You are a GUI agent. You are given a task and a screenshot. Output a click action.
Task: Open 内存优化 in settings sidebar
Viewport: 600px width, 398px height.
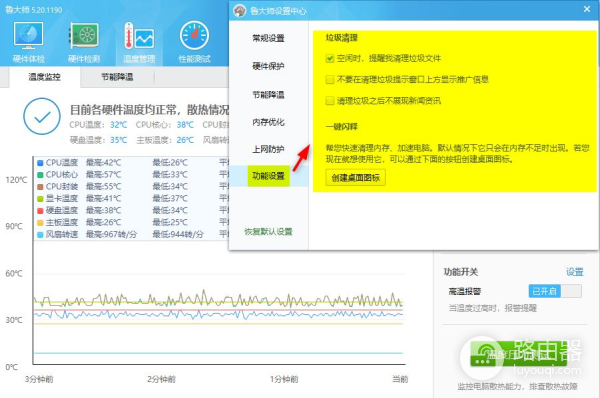coord(268,122)
